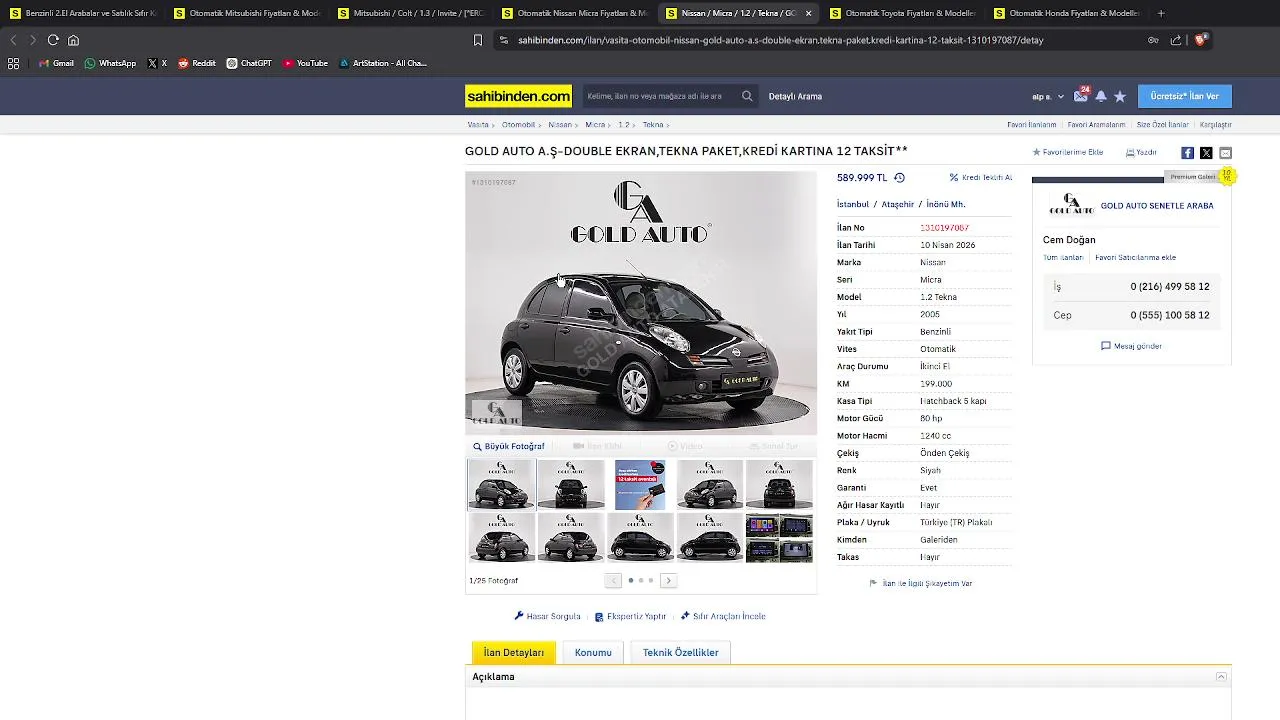Click Tüm İlanları link
Image resolution: width=1280 pixels, height=720 pixels.
pos(1063,257)
